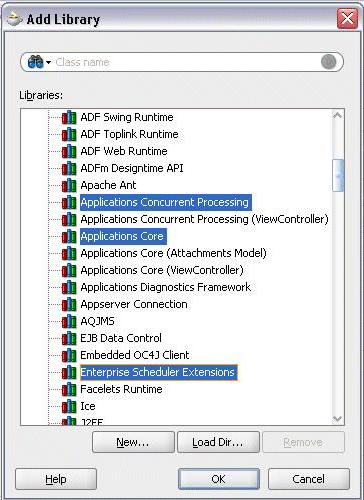Select ADF Toplink Runtime library
Viewport: 364px width, 500px height.
tap(129, 134)
